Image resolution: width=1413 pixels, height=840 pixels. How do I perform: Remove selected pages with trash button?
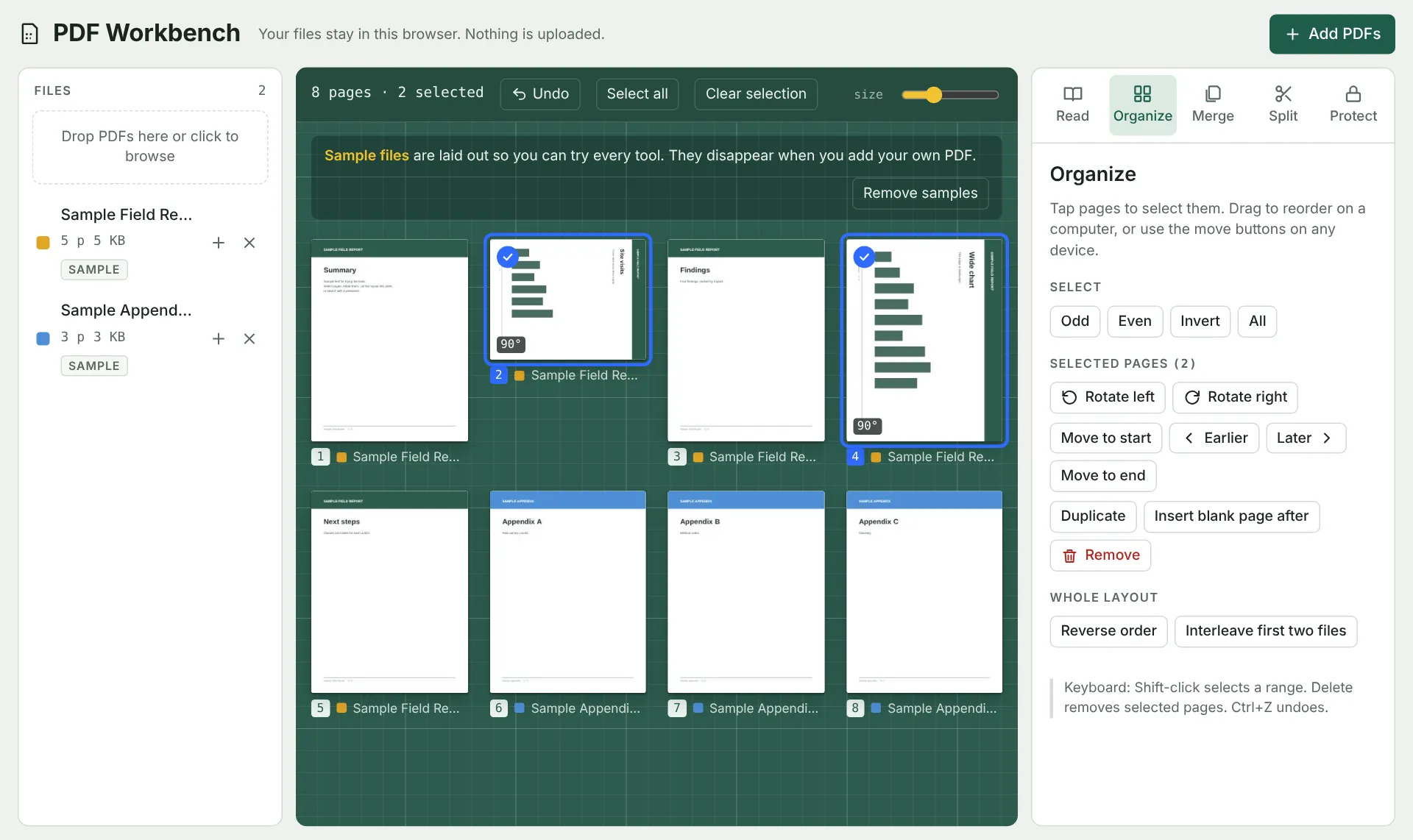click(1100, 555)
